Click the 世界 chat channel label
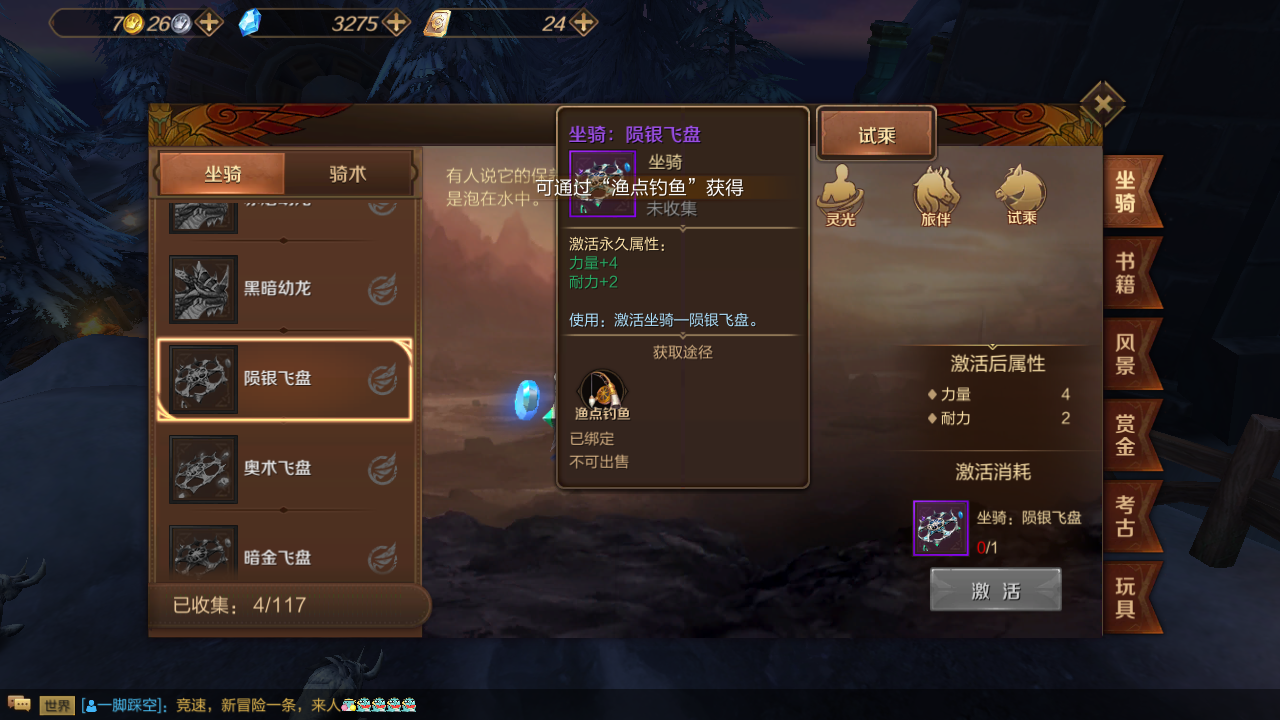Image resolution: width=1280 pixels, height=720 pixels. [x=58, y=705]
